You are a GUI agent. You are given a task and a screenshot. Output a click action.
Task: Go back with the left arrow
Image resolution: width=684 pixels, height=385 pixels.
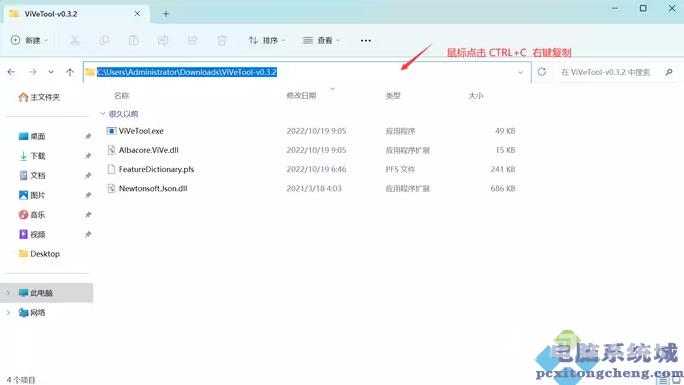click(x=11, y=72)
